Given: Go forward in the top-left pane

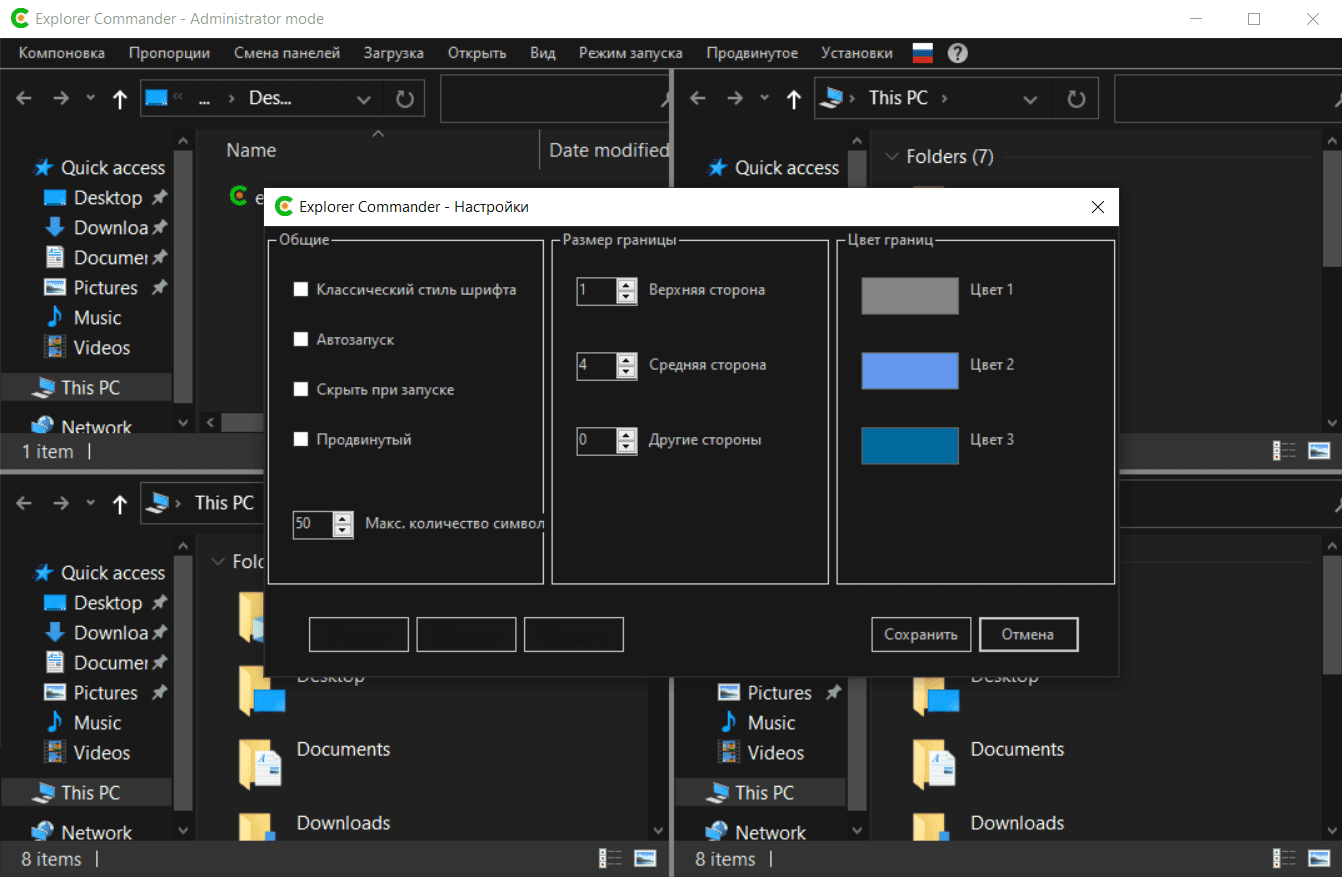Looking at the screenshot, I should (x=61, y=98).
